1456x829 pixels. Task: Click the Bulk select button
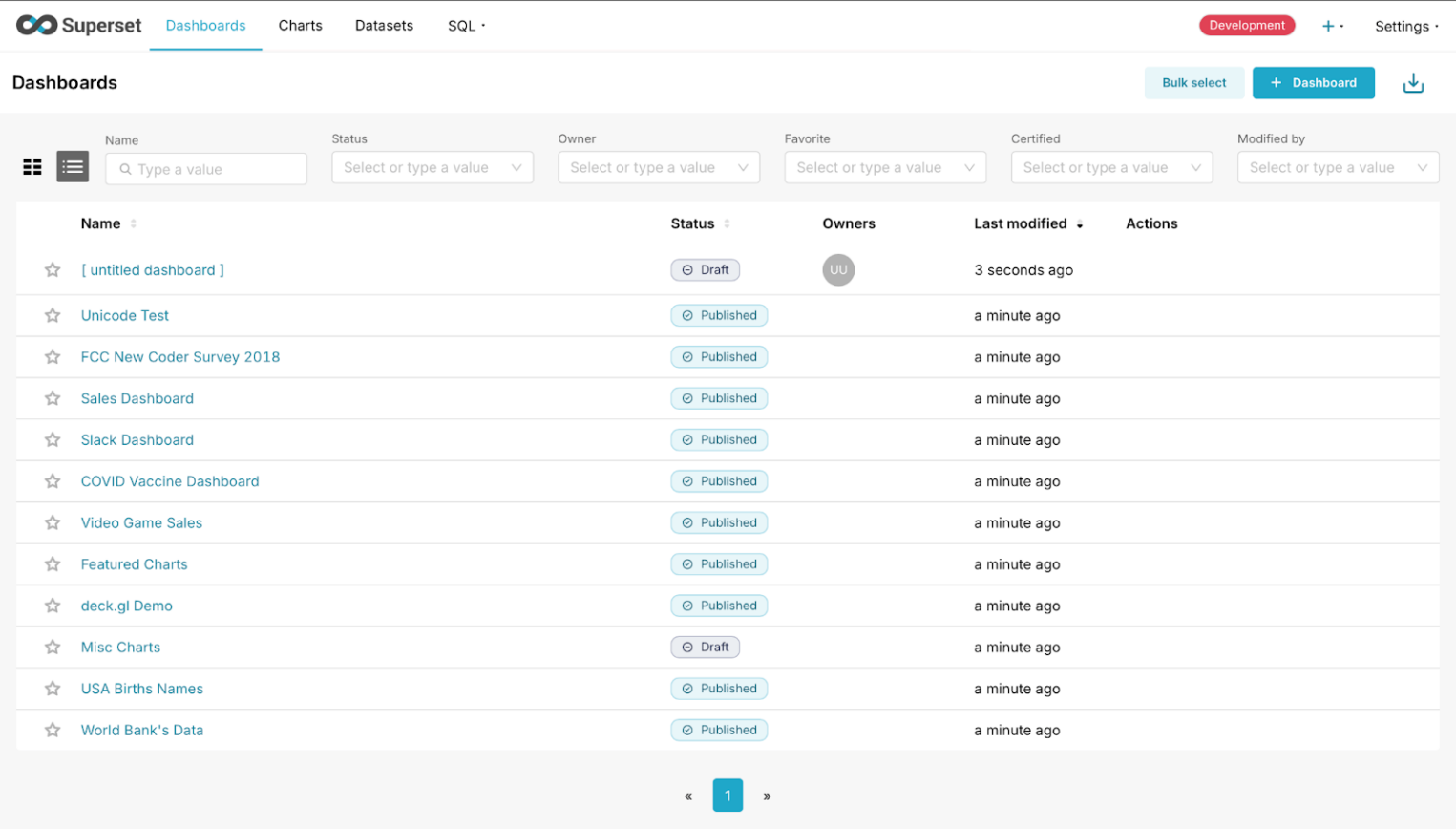[1193, 83]
